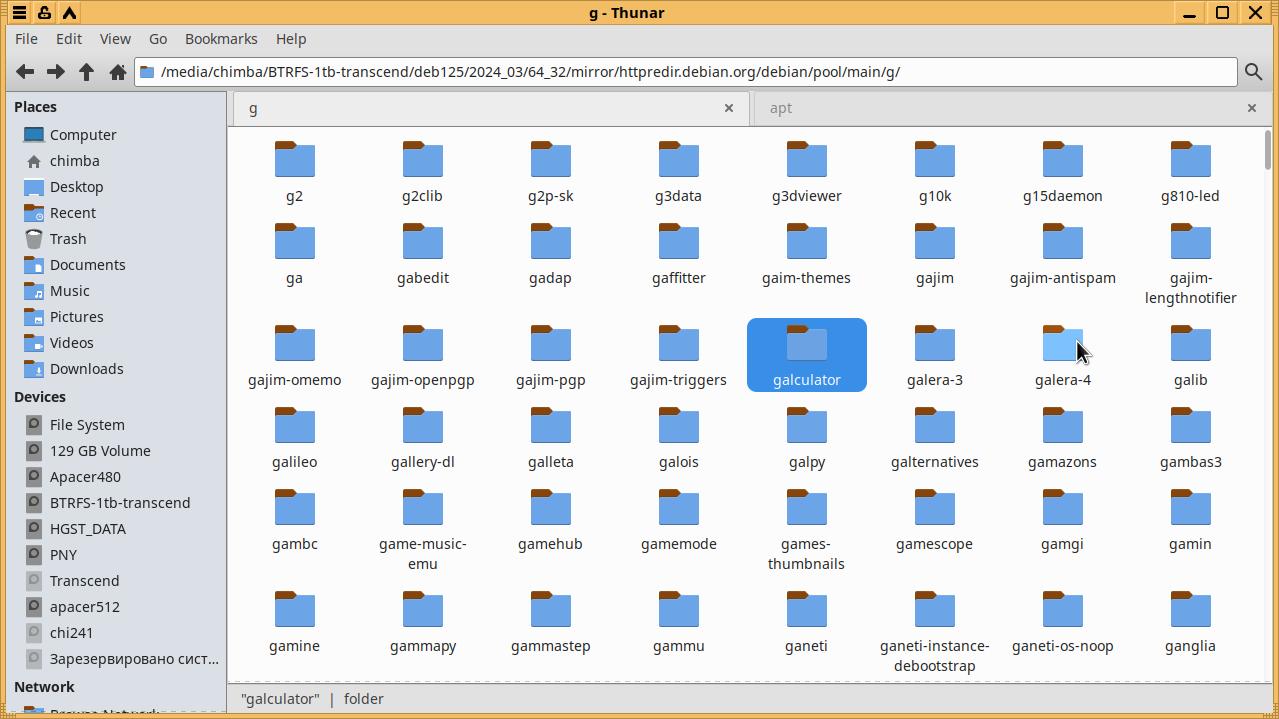
Task: Select the g3dviewer folder icon
Action: 807,160
